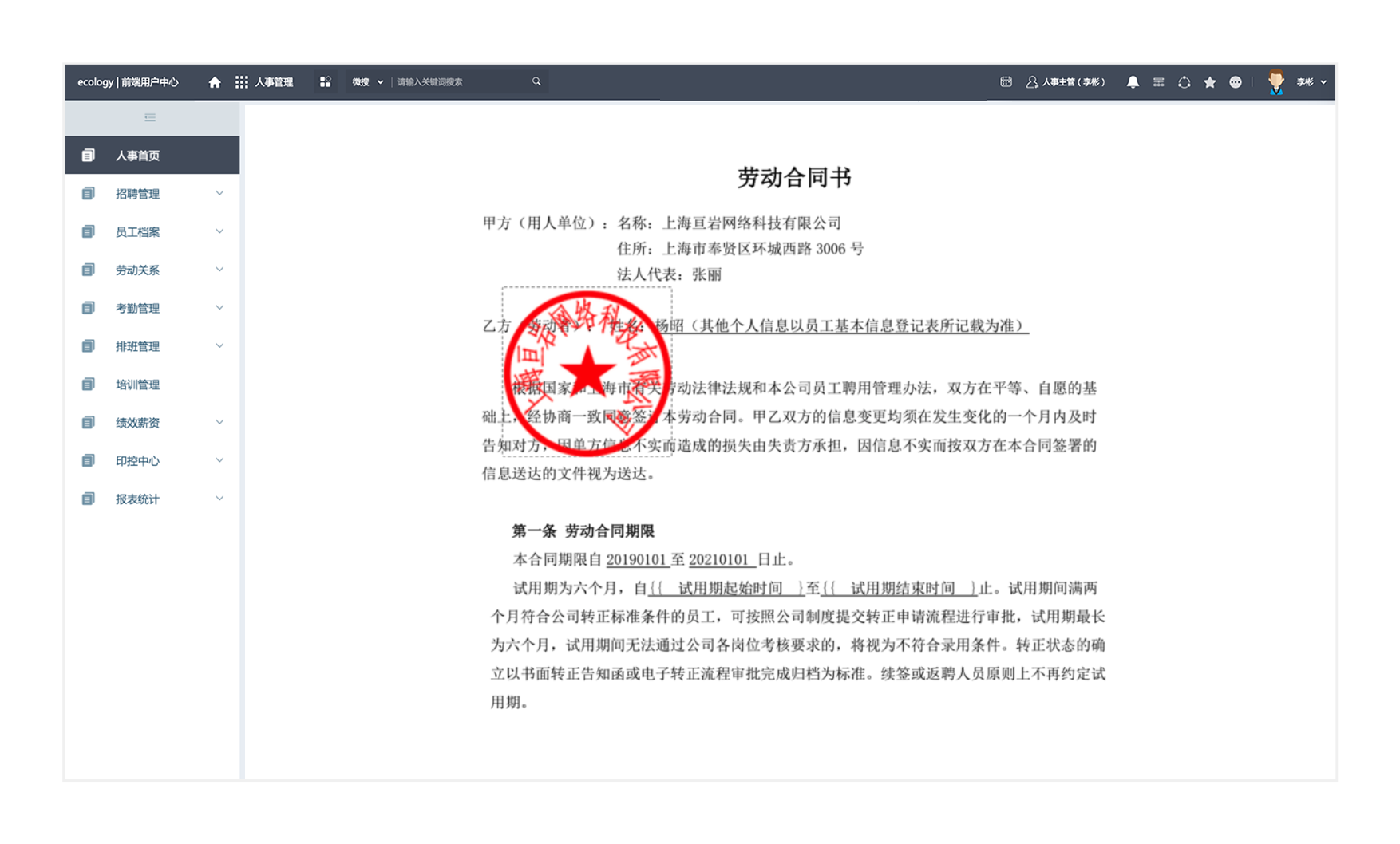The height and width of the screenshot is (844, 1400).
Task: Click the workflow list icon near the bell
Action: tap(1158, 81)
